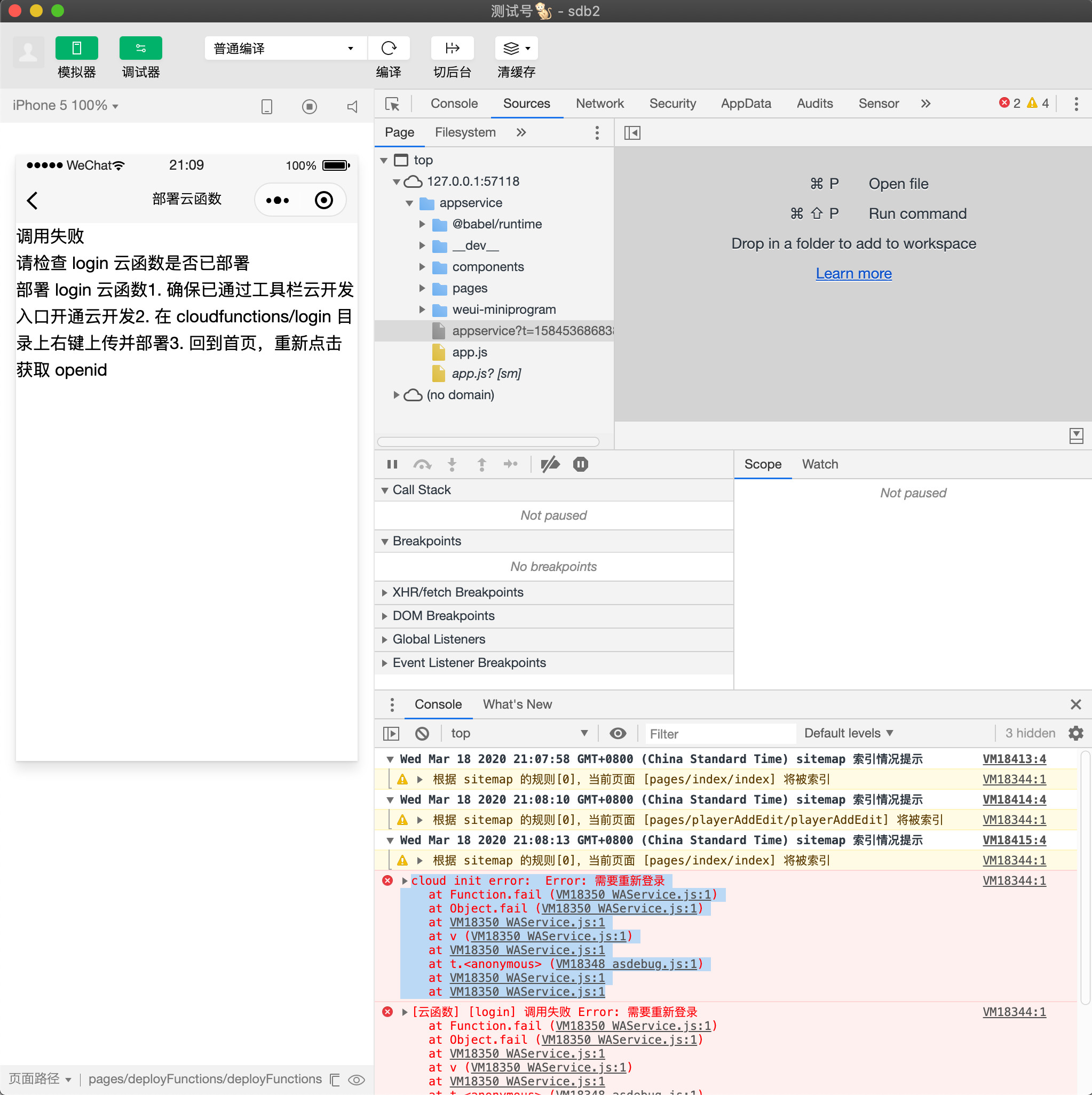Viewport: 1092px width, 1095px height.
Task: Click the switch-to-background (切后台) icon
Action: 452,48
